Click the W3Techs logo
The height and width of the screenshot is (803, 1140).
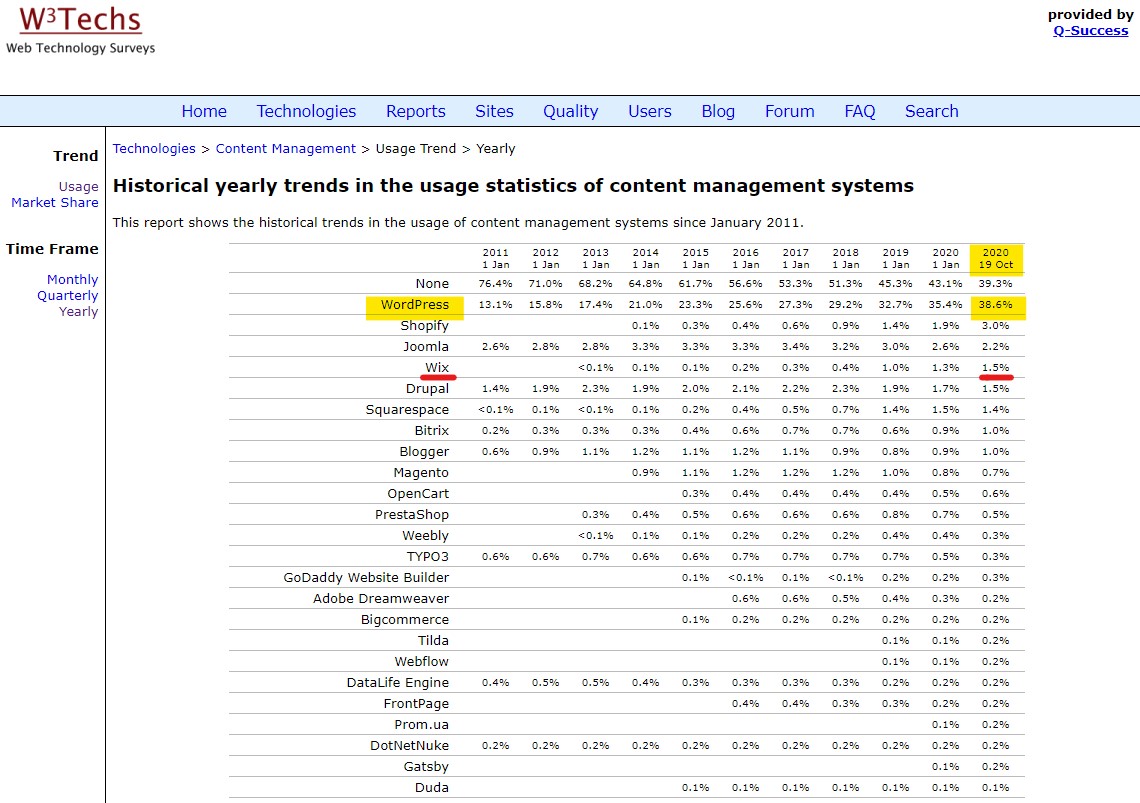(x=80, y=29)
